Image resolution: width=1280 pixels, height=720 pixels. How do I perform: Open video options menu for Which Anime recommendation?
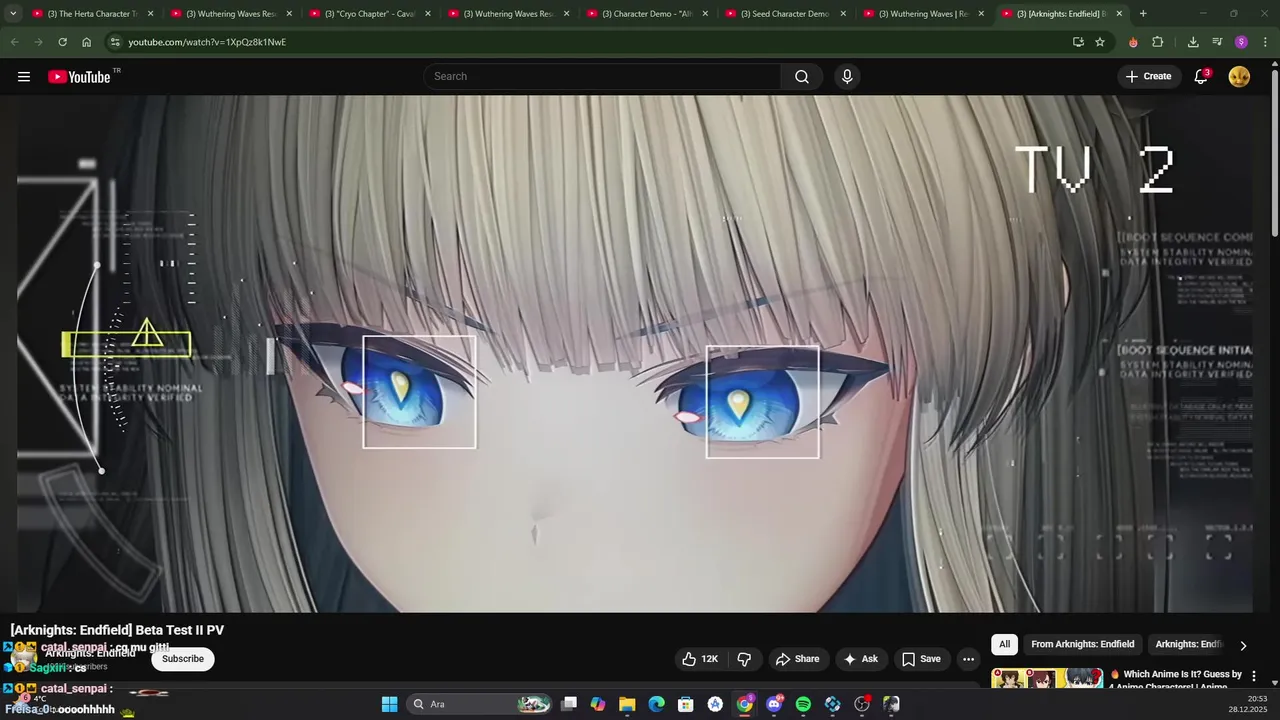pyautogui.click(x=1254, y=676)
